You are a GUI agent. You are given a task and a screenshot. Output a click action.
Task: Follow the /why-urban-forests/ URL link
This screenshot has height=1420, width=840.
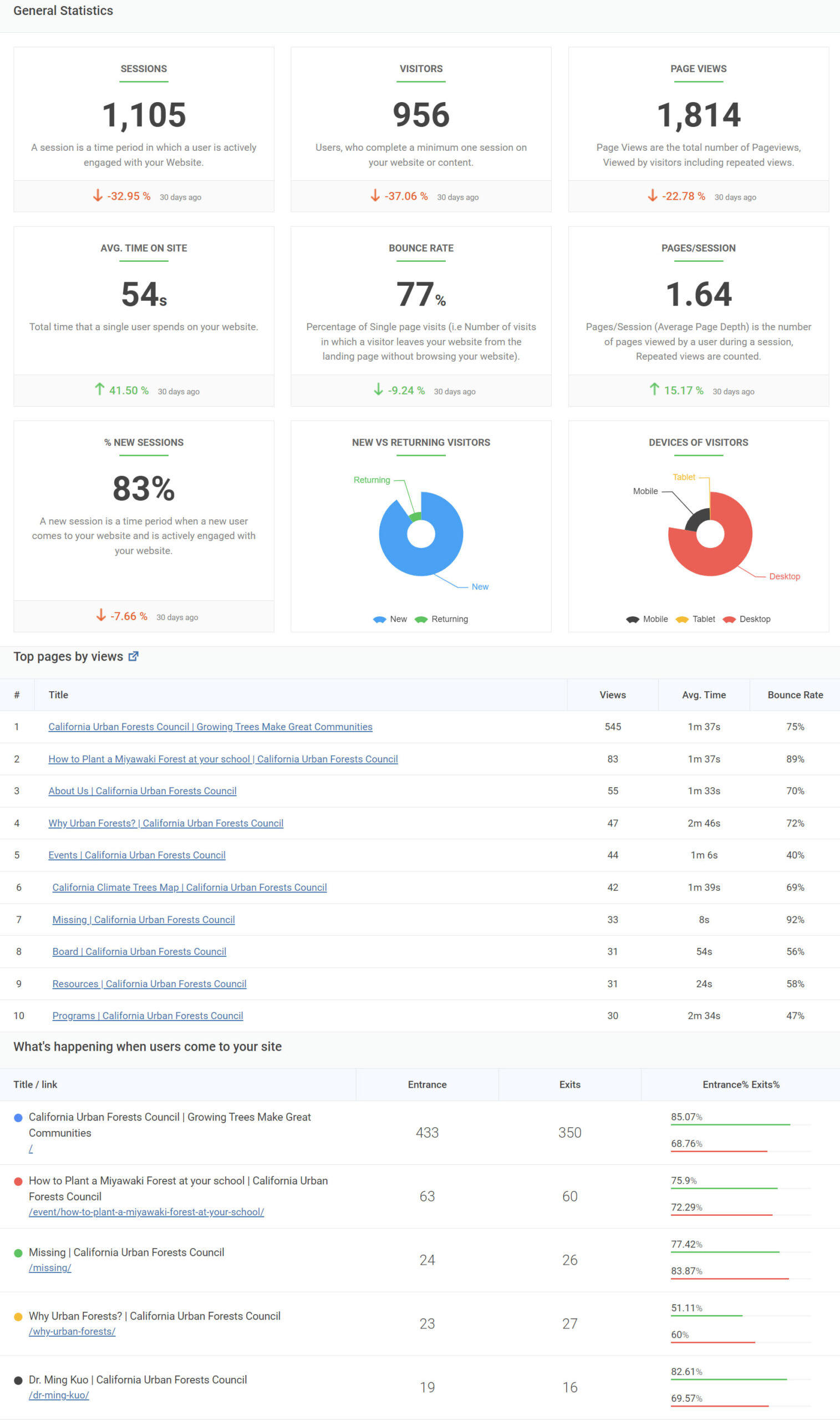[72, 1332]
